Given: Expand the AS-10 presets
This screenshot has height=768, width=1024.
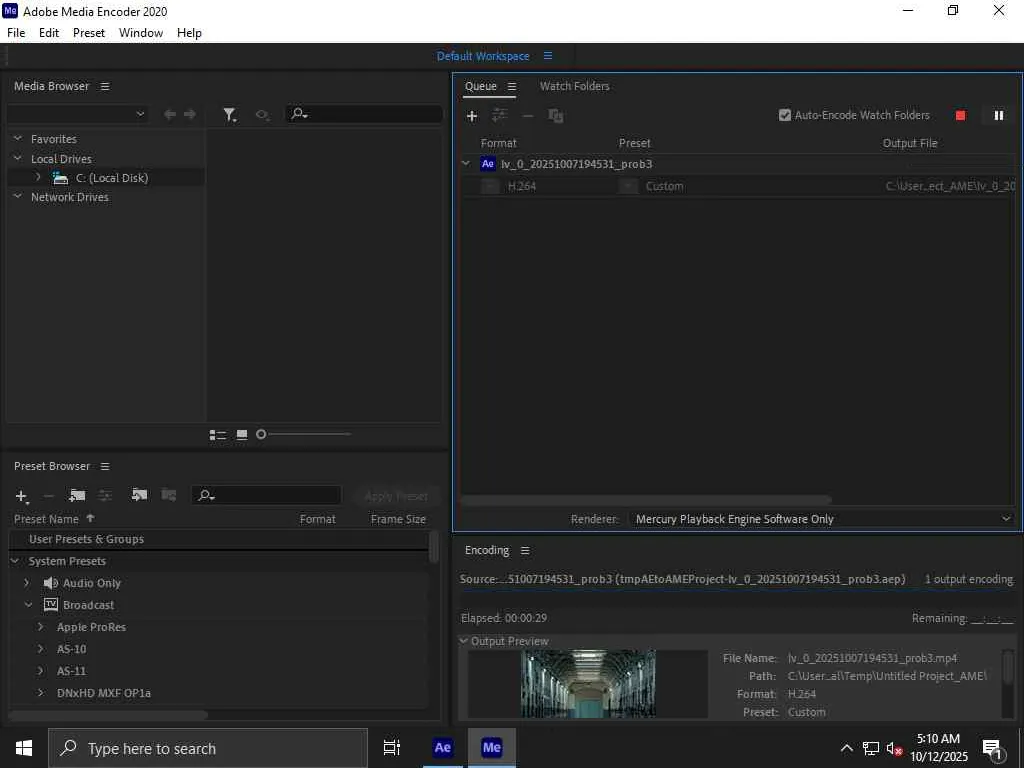Looking at the screenshot, I should click(40, 649).
